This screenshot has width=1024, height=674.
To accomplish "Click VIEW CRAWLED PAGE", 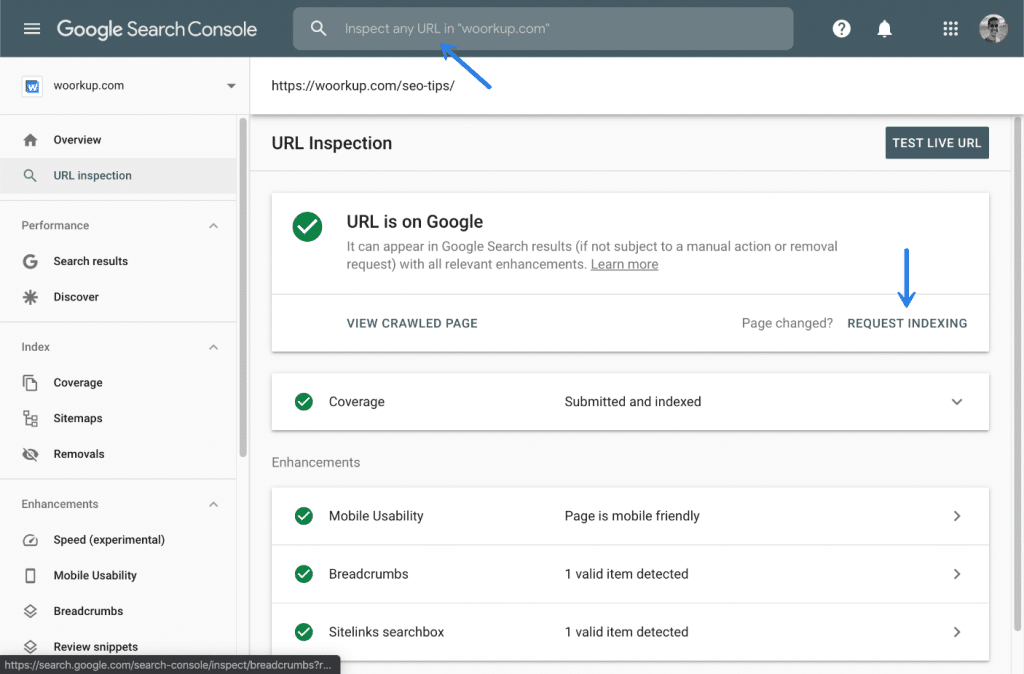I will click(x=412, y=323).
